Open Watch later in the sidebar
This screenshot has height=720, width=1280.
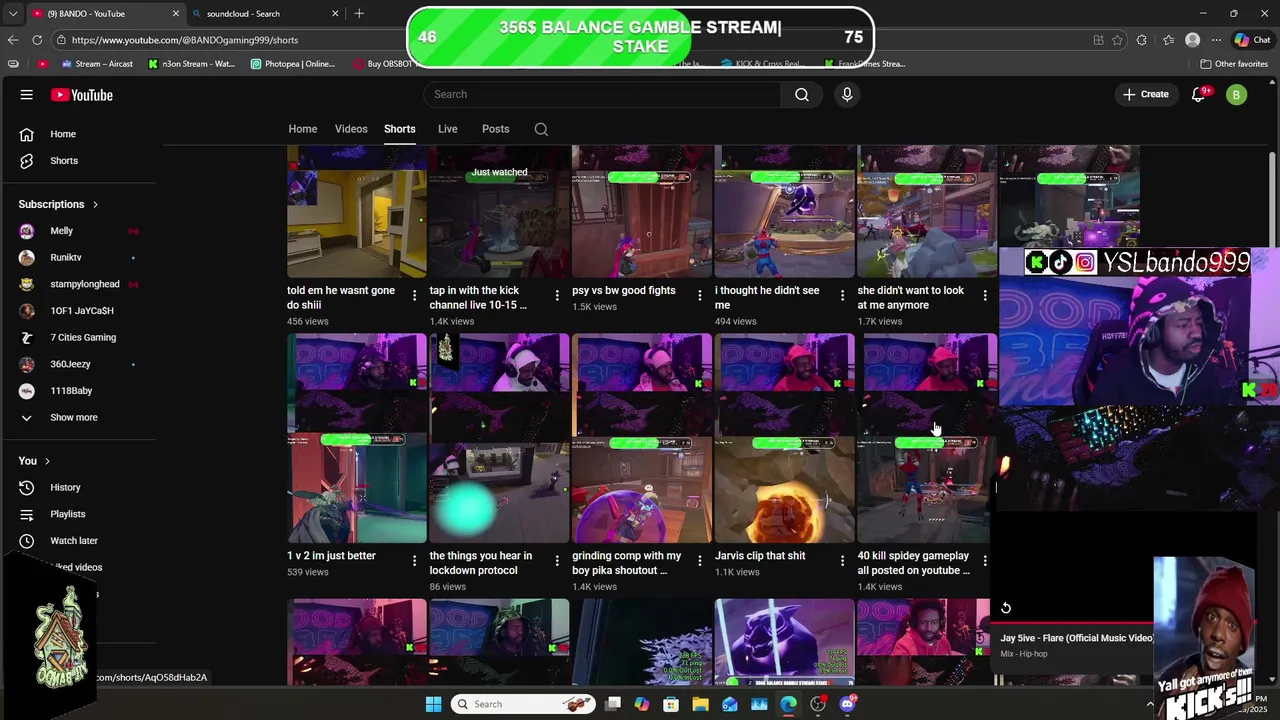pos(75,541)
